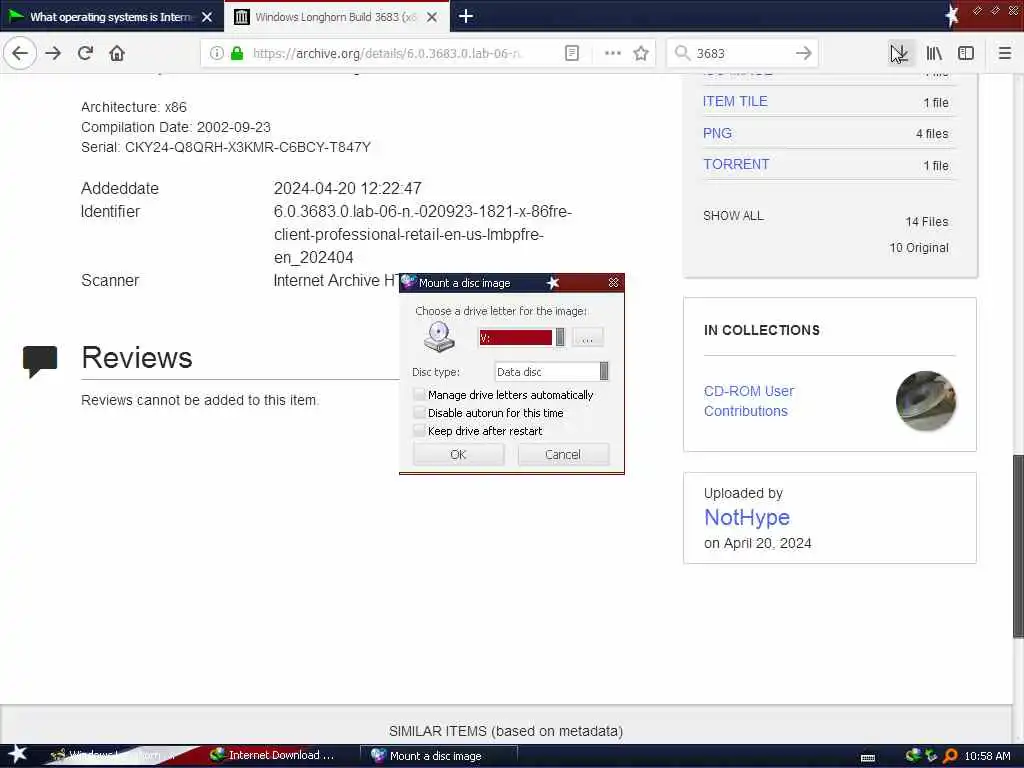This screenshot has height=768, width=1024.
Task: Click the 10:58 AM clock
Action: (x=987, y=756)
